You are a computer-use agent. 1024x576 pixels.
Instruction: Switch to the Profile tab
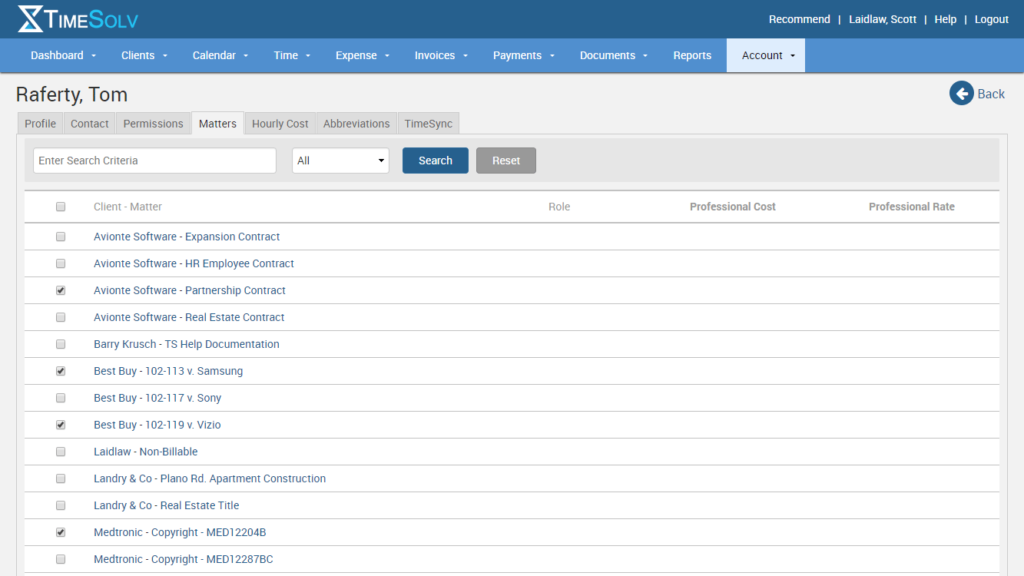40,123
